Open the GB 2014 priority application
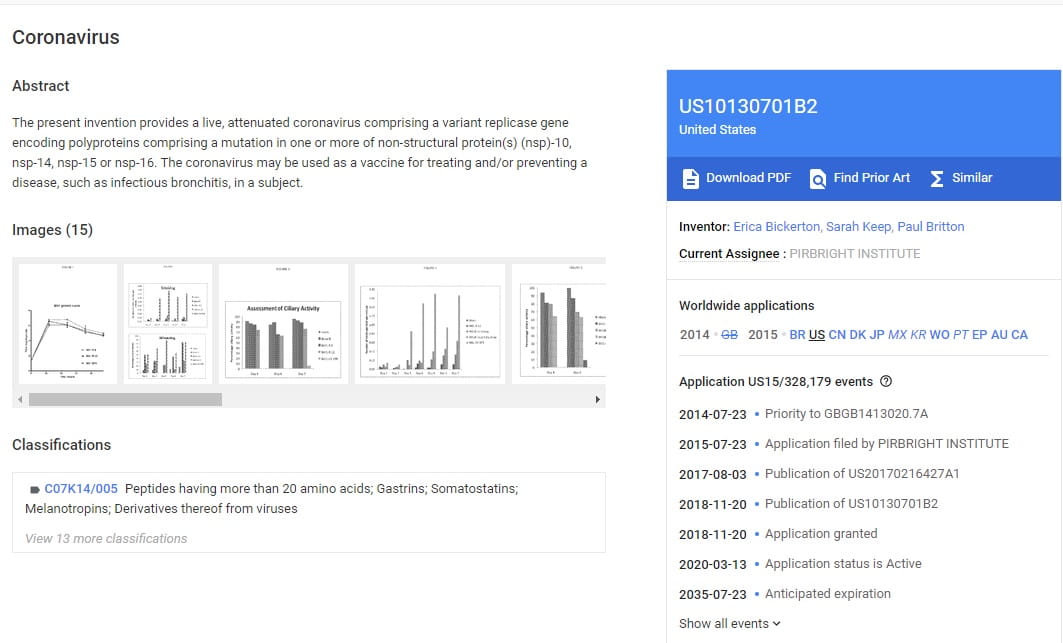The height and width of the screenshot is (643, 1063). pos(729,335)
